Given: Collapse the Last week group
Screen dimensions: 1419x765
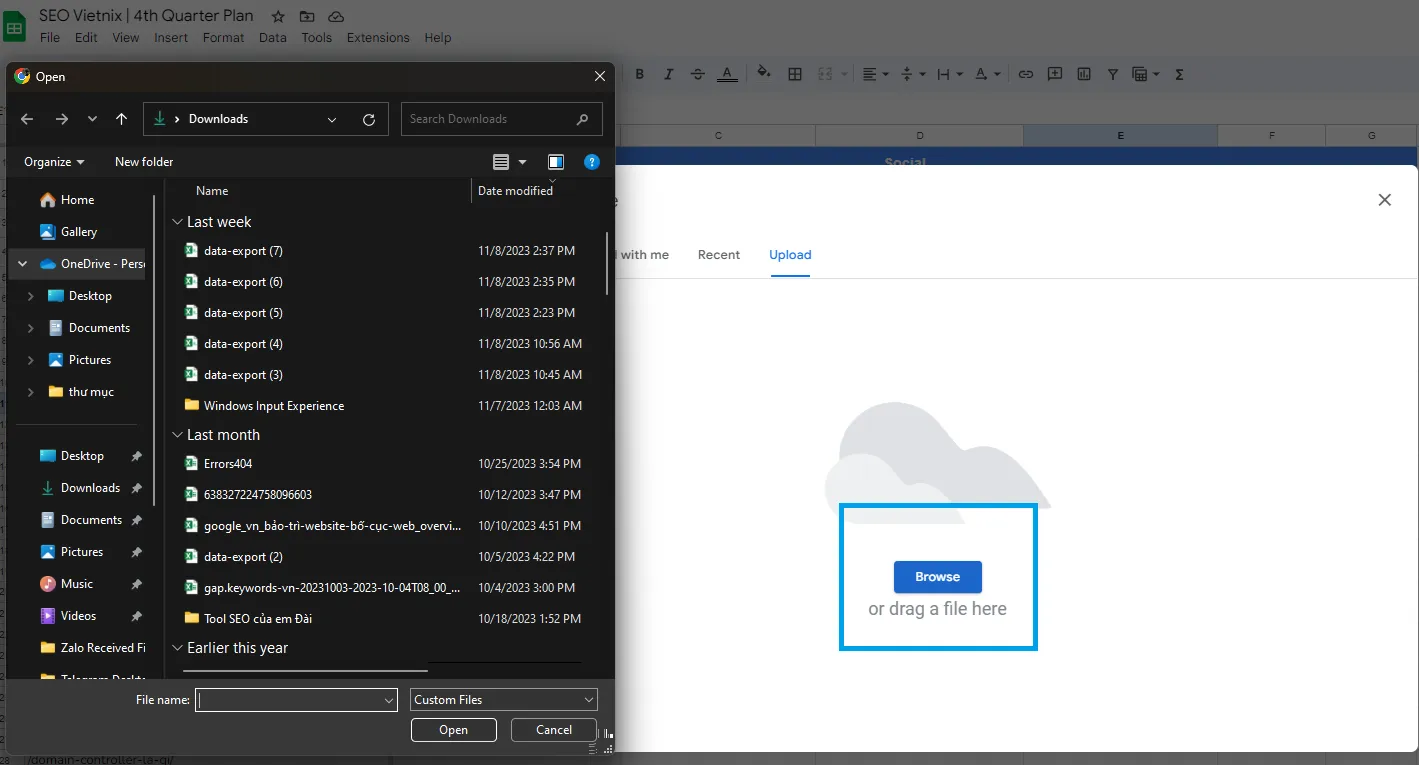Looking at the screenshot, I should coord(178,222).
